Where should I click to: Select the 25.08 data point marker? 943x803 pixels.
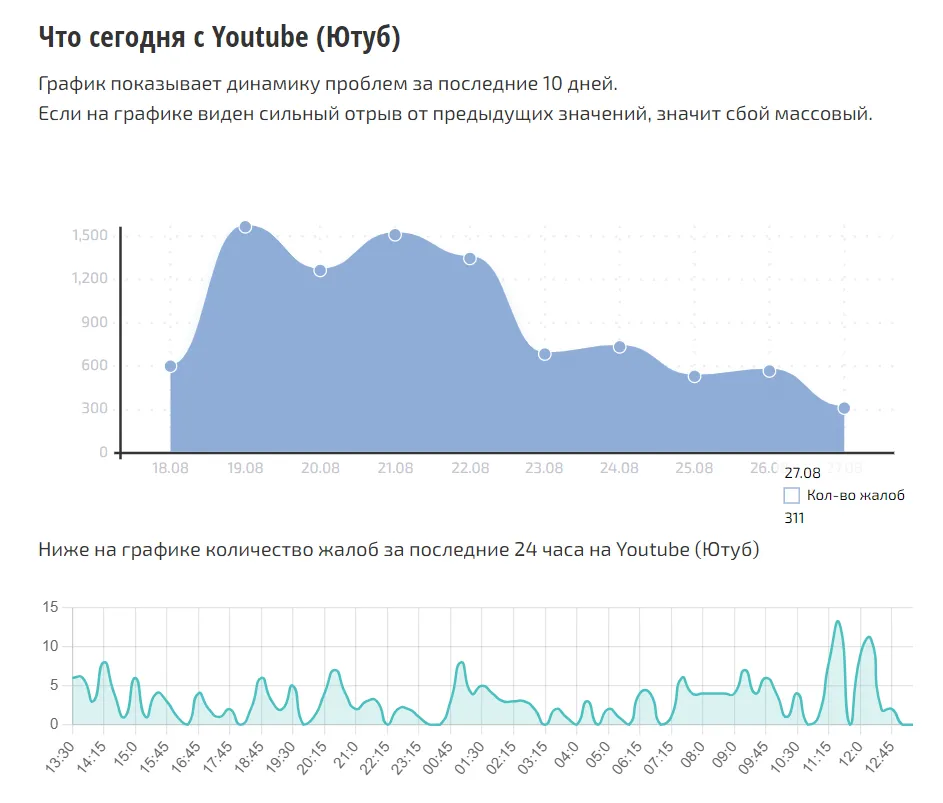click(x=694, y=377)
